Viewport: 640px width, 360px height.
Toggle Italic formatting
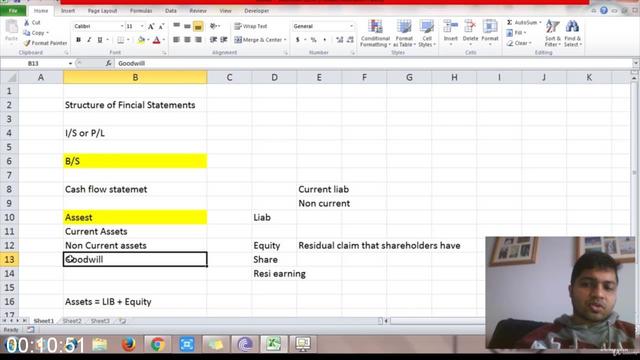[x=89, y=40]
